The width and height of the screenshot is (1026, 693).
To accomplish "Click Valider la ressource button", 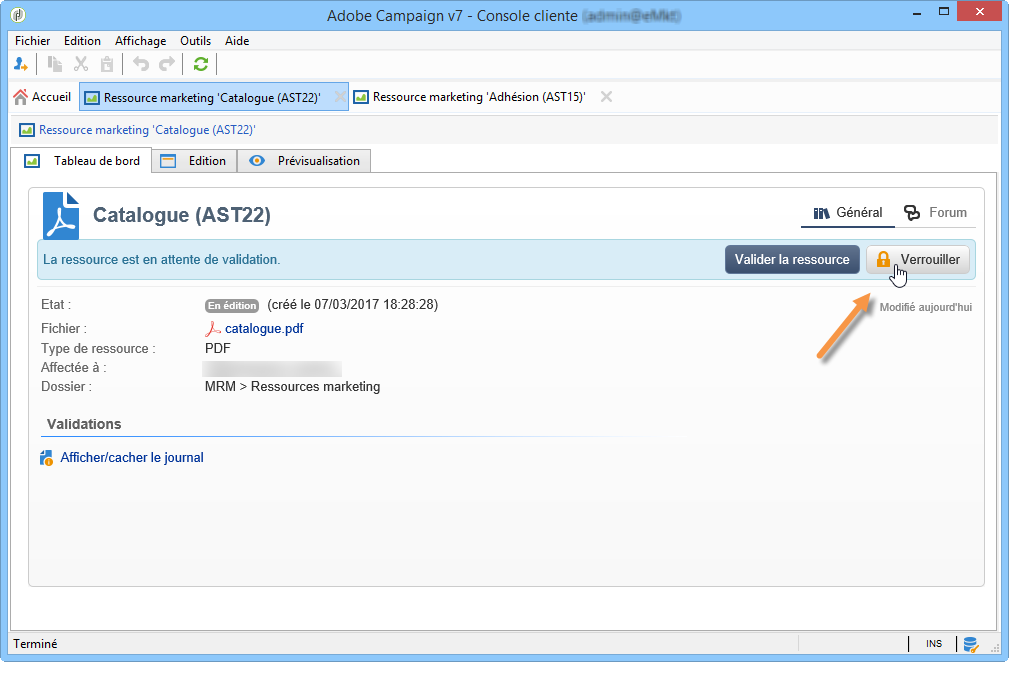I will pos(792,260).
